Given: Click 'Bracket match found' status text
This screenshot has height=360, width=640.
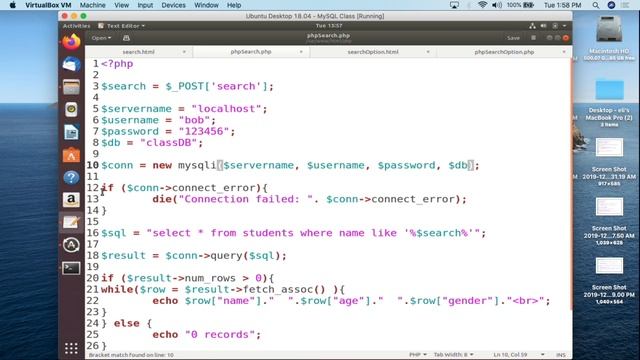Looking at the screenshot, I should (x=131, y=355).
